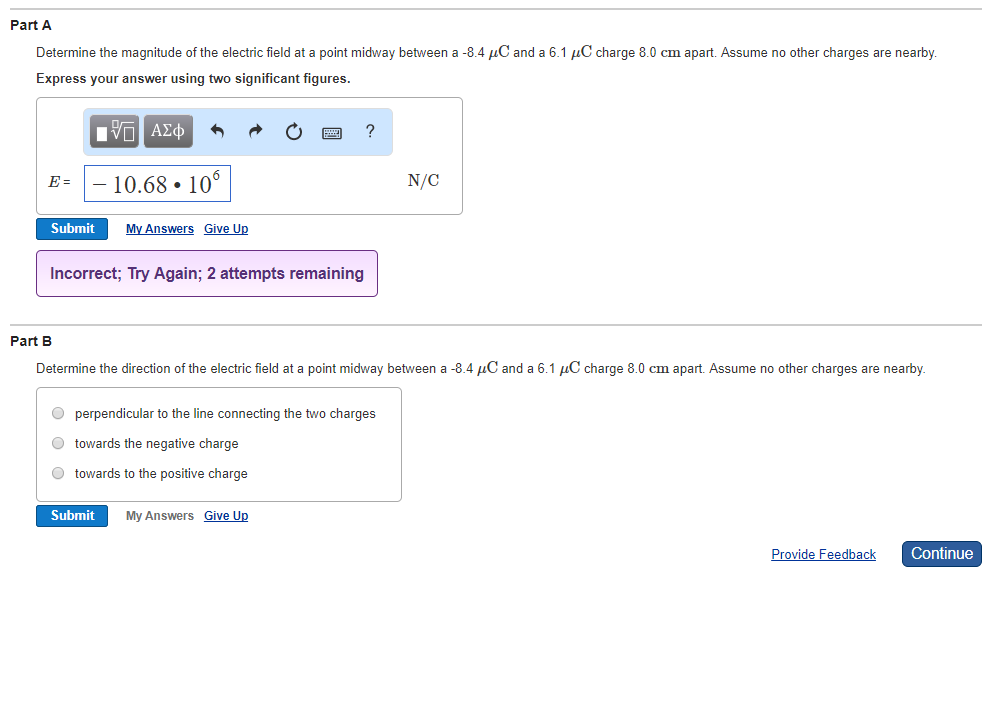Submit the Part B answer
The height and width of the screenshot is (711, 1000).
(x=71, y=515)
